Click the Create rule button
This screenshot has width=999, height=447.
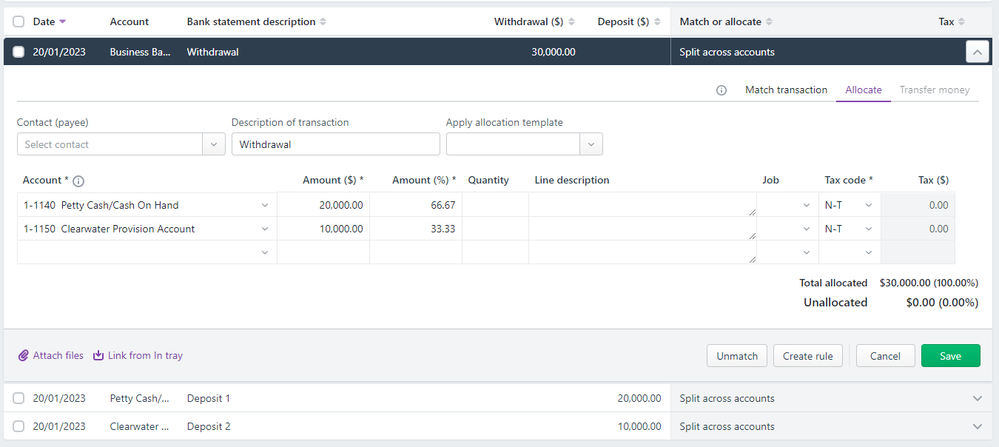810,356
